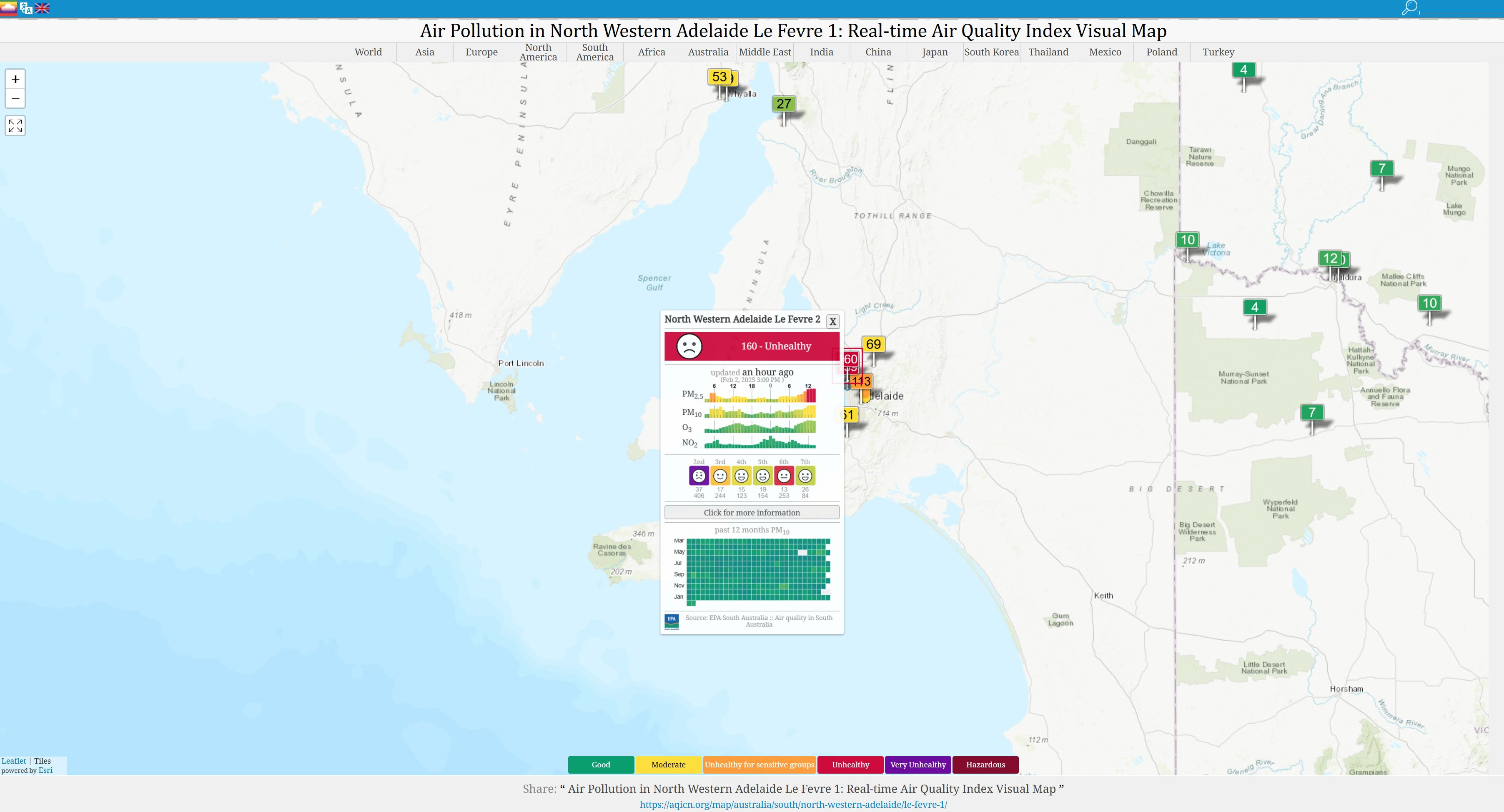
Task: Click the AQI 27 station marker
Action: 784,104
